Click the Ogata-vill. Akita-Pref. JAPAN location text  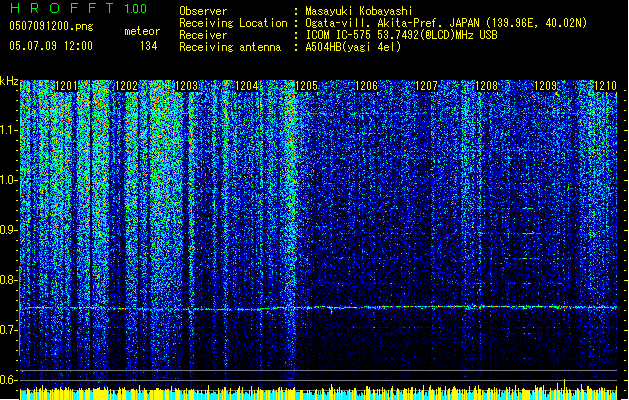point(446,23)
